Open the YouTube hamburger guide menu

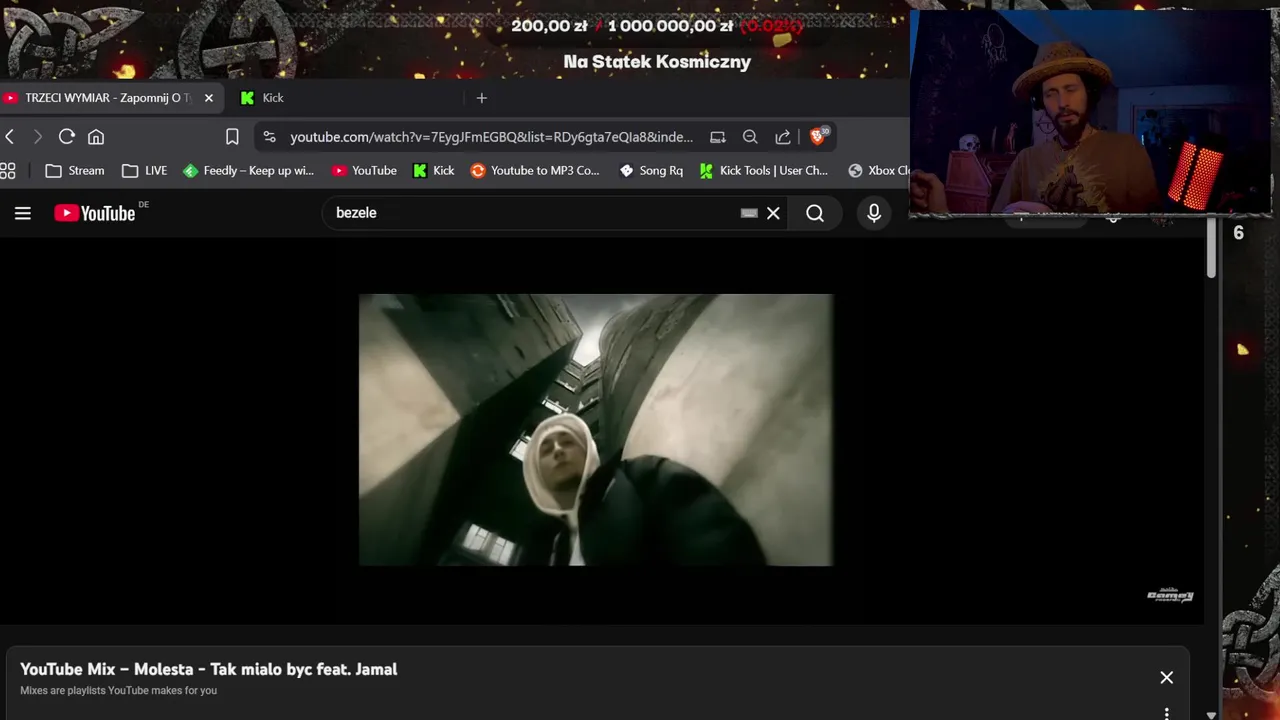[x=23, y=213]
